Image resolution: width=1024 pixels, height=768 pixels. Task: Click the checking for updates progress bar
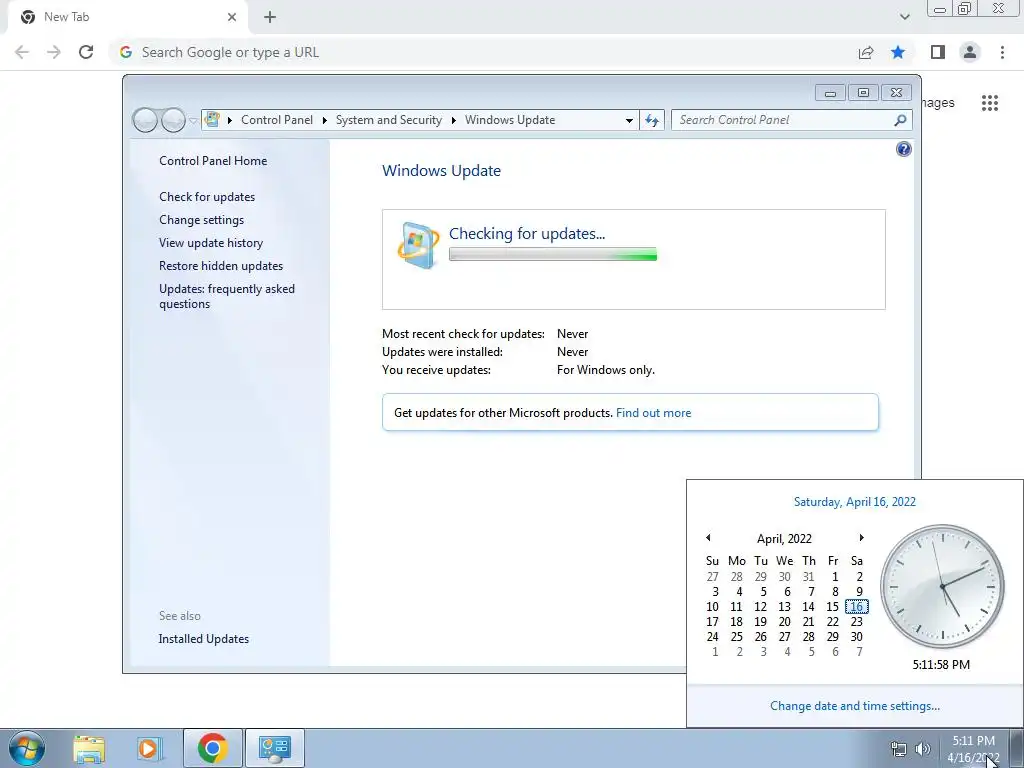click(x=552, y=255)
